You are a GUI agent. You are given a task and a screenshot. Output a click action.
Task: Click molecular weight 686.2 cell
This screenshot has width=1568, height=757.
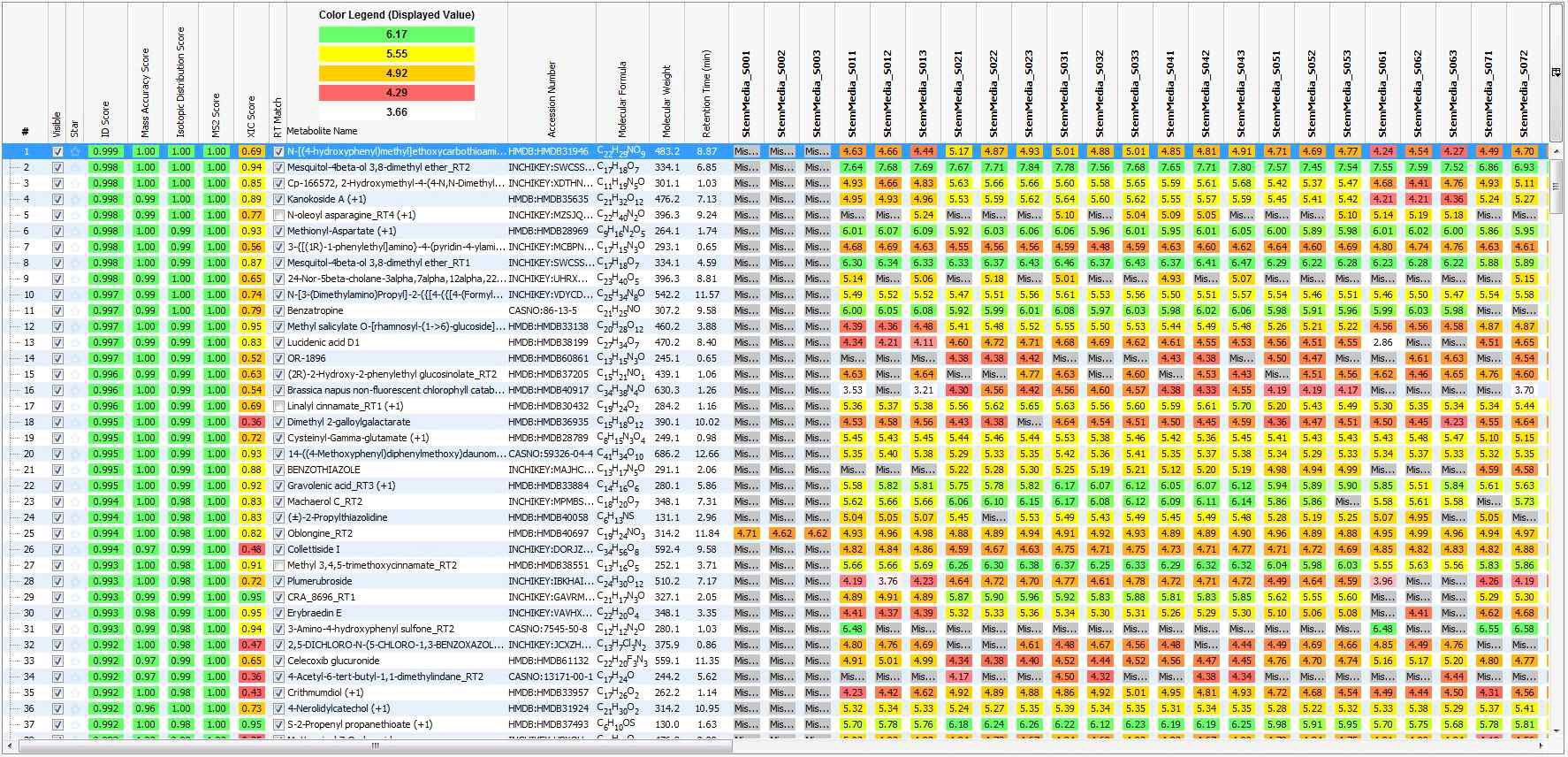[667, 454]
